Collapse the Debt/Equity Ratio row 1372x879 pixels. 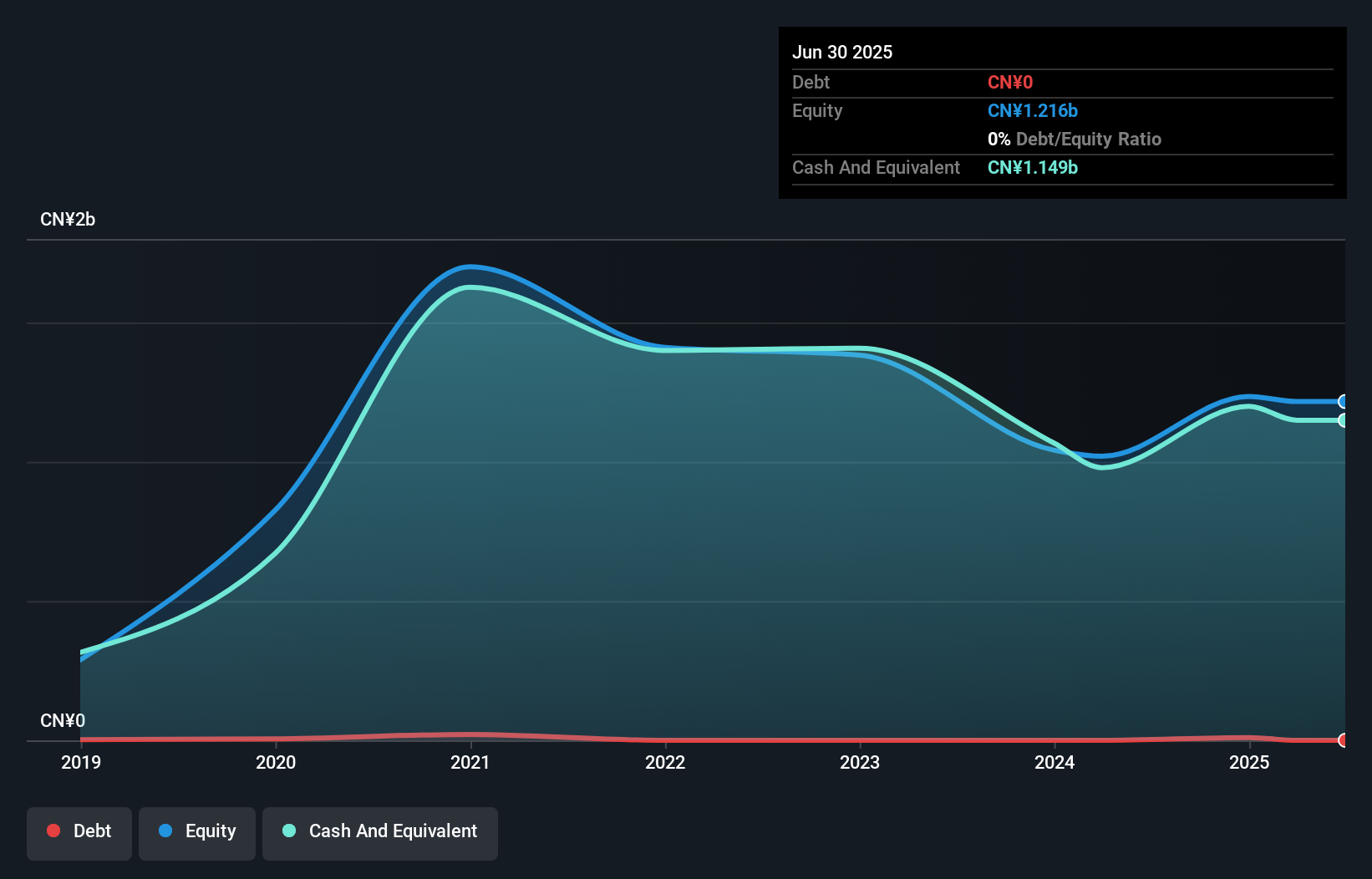1075,139
